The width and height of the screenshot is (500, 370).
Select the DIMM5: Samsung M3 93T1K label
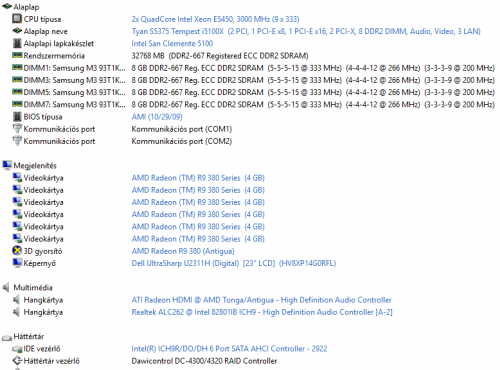75,92
